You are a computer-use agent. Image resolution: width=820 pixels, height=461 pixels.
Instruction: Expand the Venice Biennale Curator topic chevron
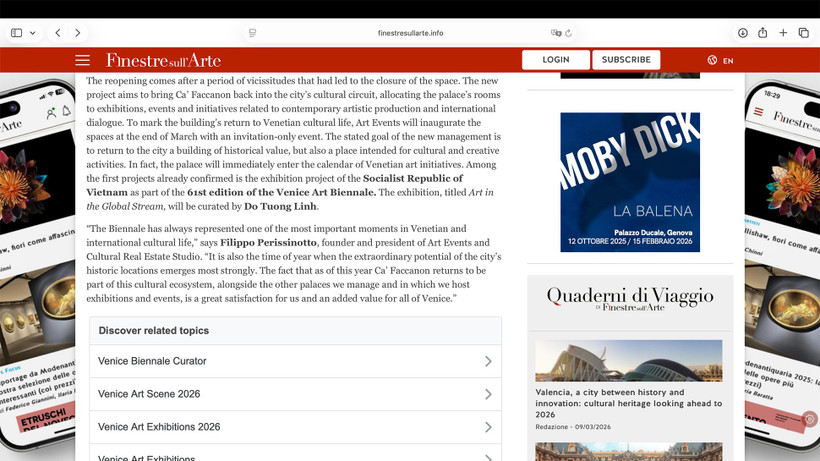tap(488, 361)
